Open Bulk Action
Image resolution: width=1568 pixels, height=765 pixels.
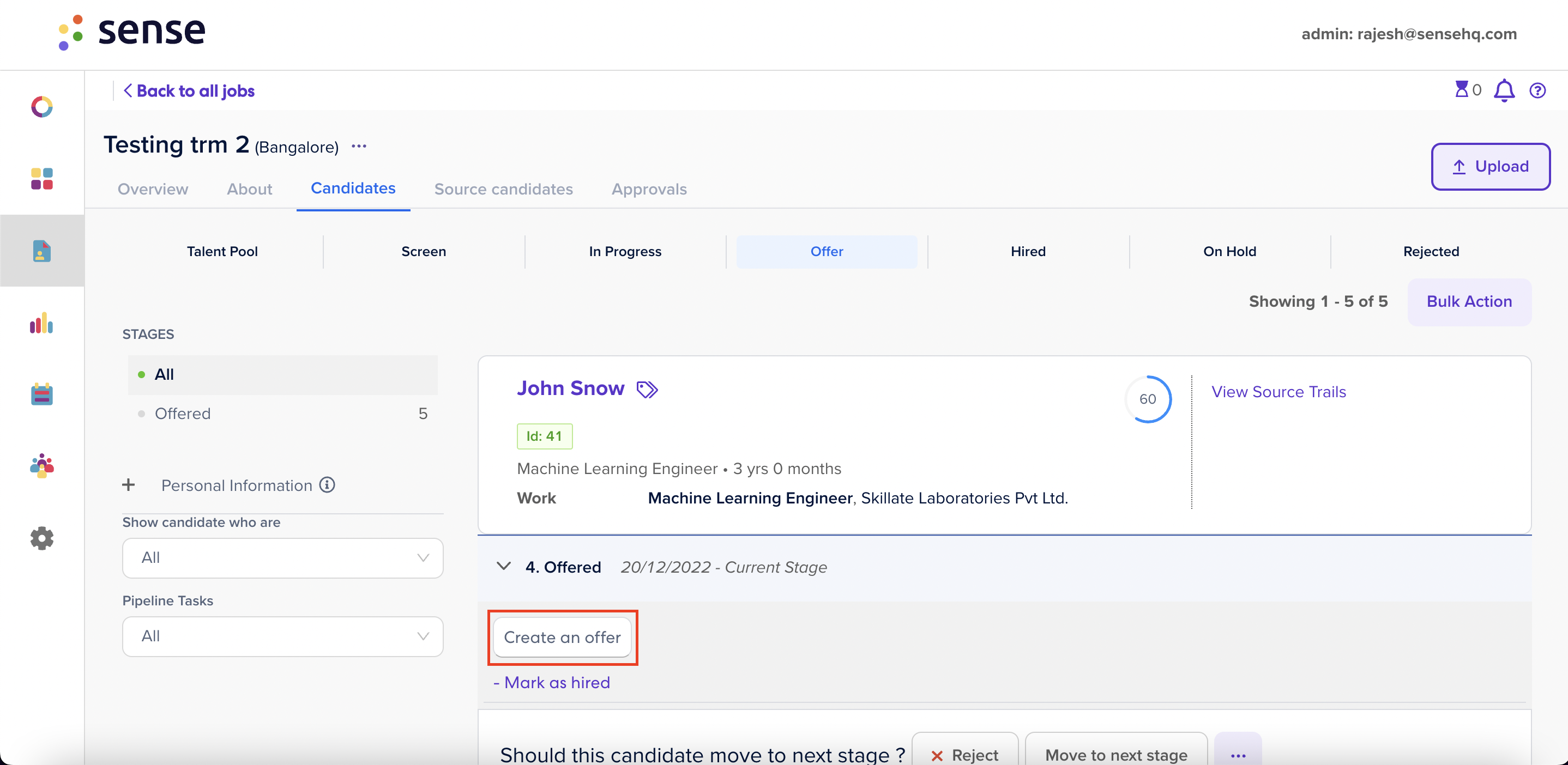pyautogui.click(x=1469, y=302)
